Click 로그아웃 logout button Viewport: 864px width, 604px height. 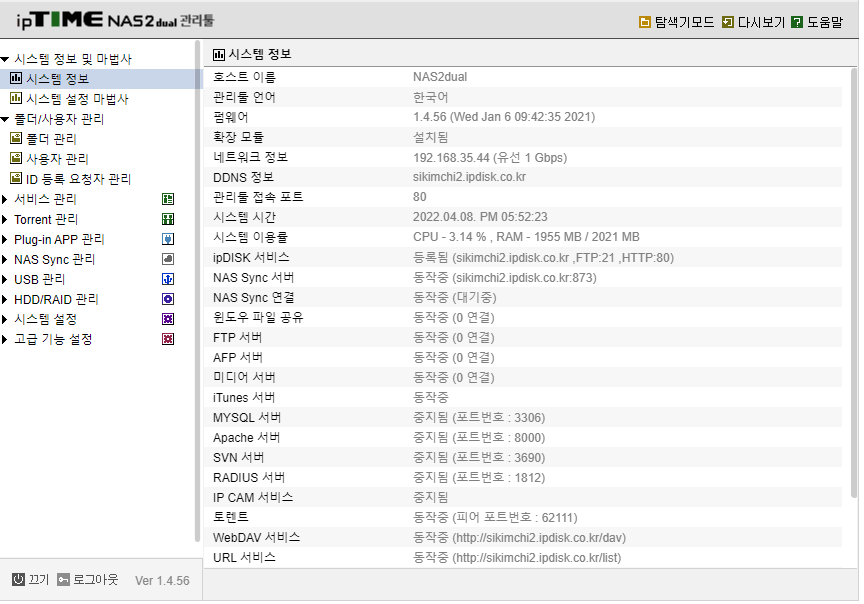(x=88, y=579)
